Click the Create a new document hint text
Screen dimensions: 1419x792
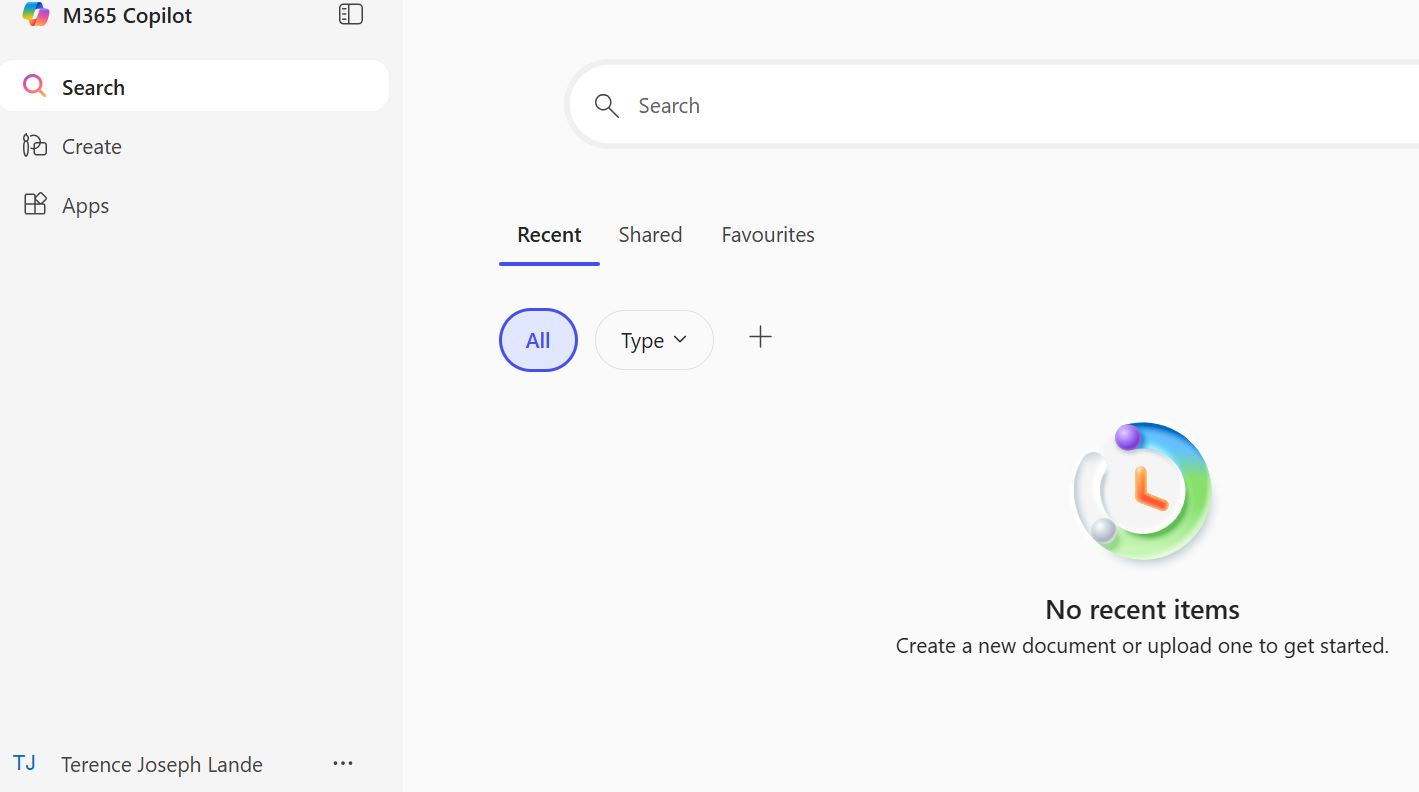point(1142,646)
